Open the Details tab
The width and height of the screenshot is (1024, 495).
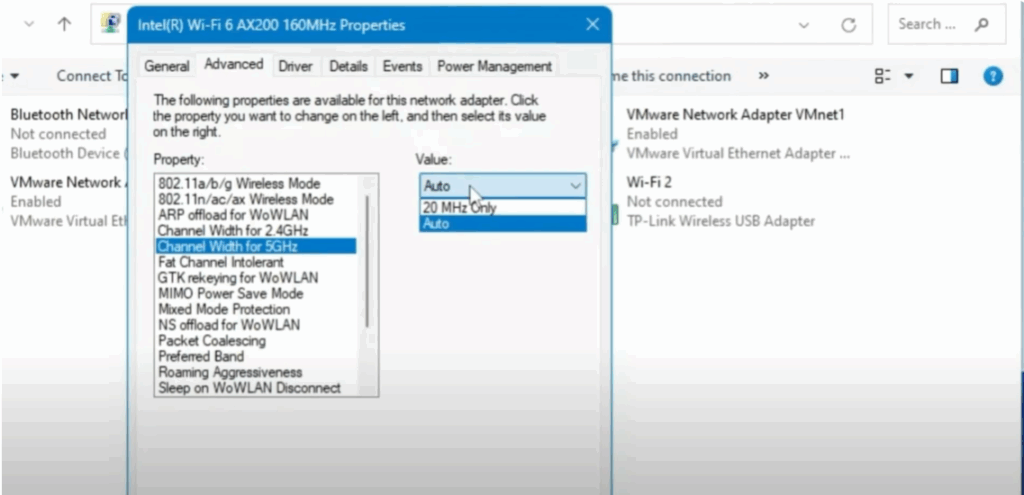[348, 66]
